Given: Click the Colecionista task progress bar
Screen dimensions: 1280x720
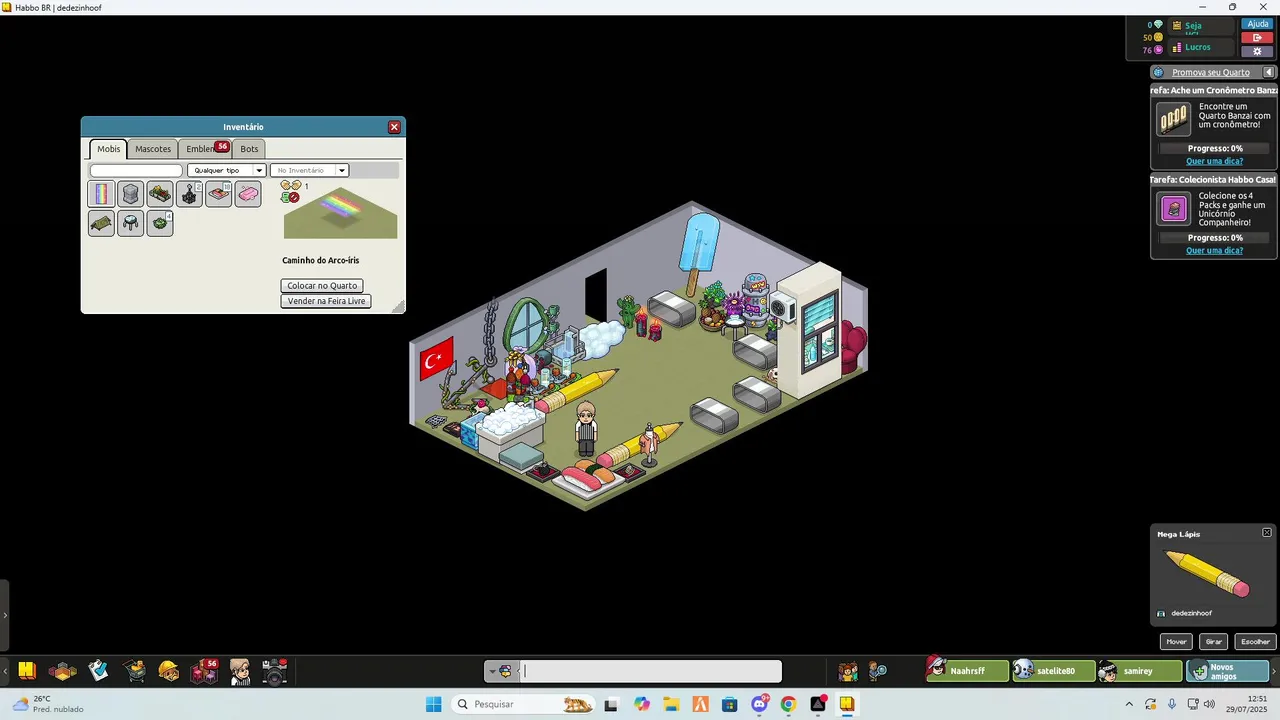Looking at the screenshot, I should pyautogui.click(x=1214, y=238).
